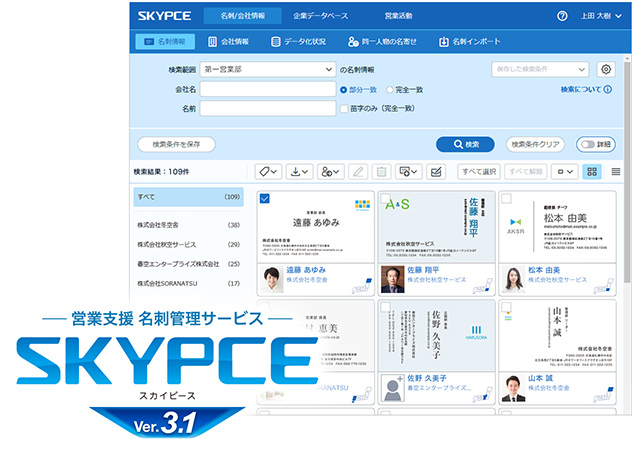Click the 会社名 input field

tap(268, 89)
